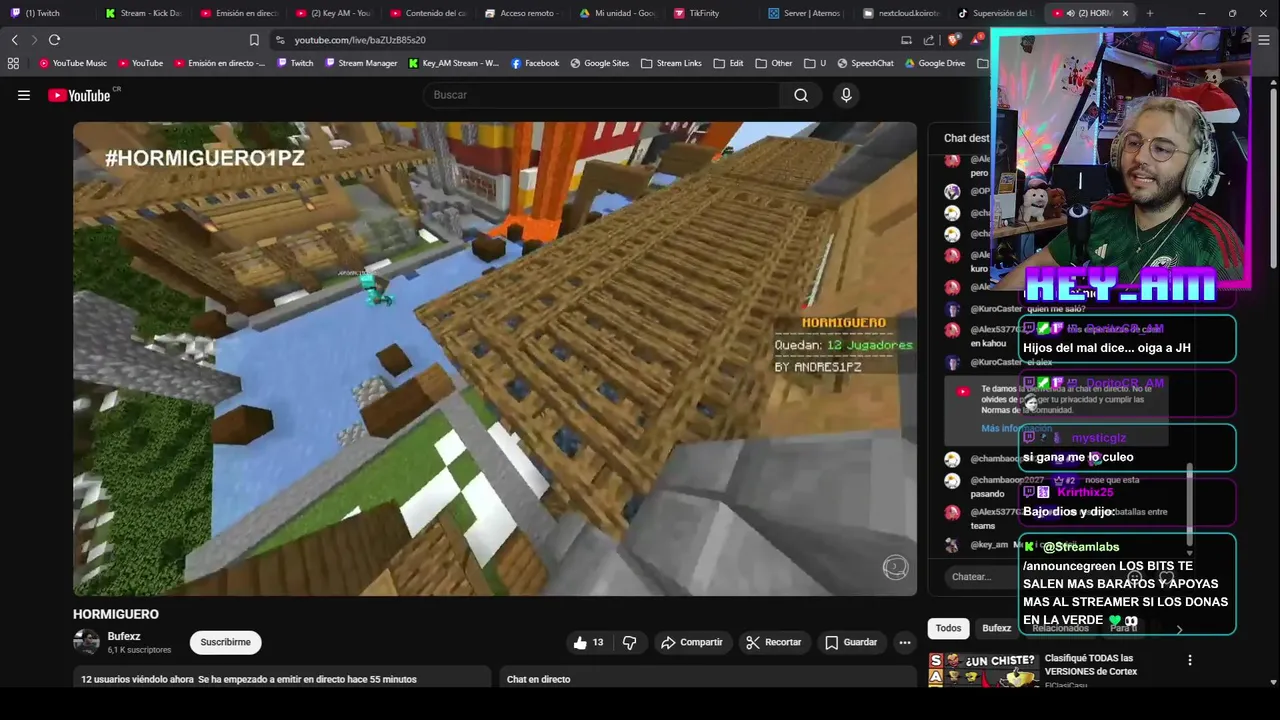The width and height of the screenshot is (1280, 720).
Task: Open the Brave shields icon in address bar
Action: (x=952, y=40)
